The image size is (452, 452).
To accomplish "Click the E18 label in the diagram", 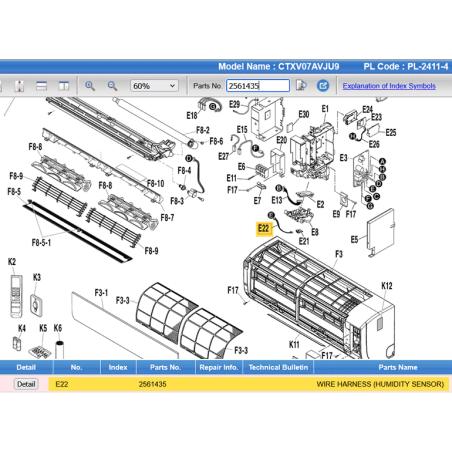I will pyautogui.click(x=192, y=116).
